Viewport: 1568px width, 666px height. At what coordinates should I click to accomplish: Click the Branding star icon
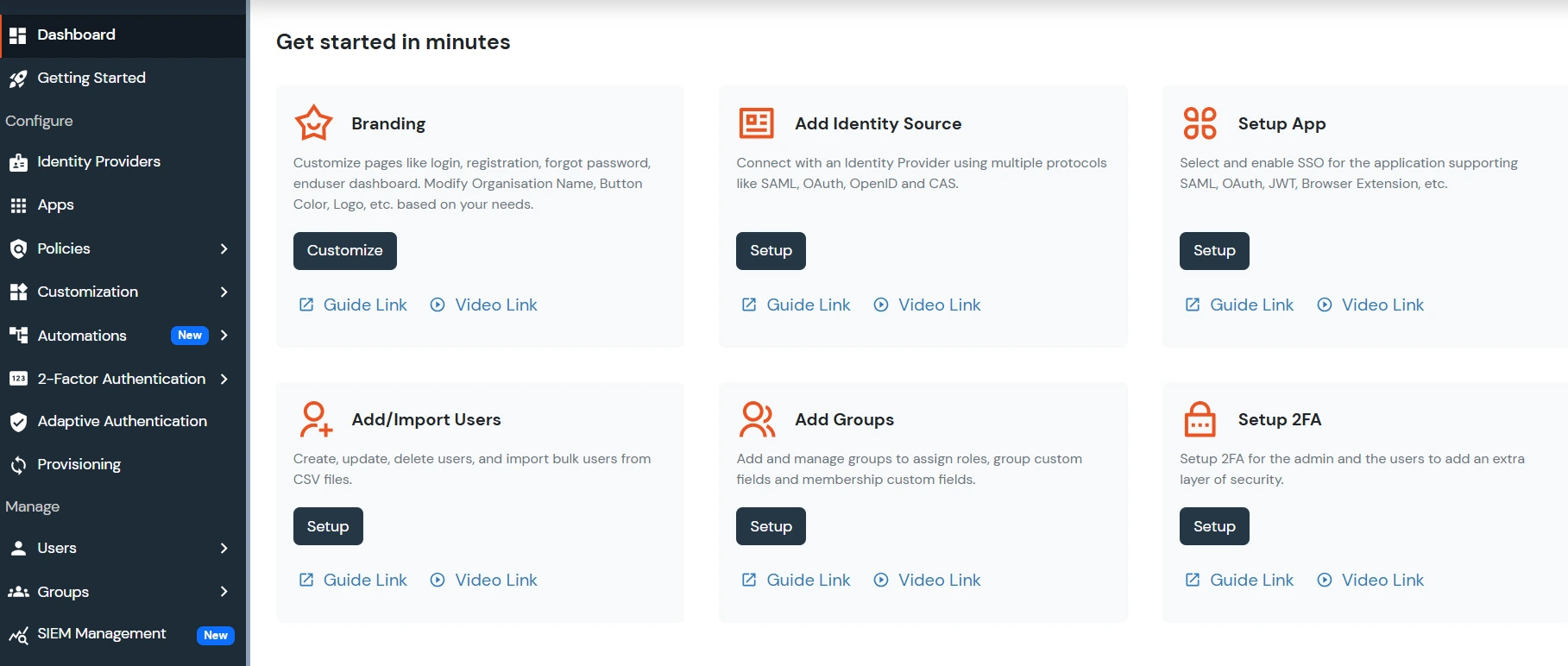click(x=313, y=123)
